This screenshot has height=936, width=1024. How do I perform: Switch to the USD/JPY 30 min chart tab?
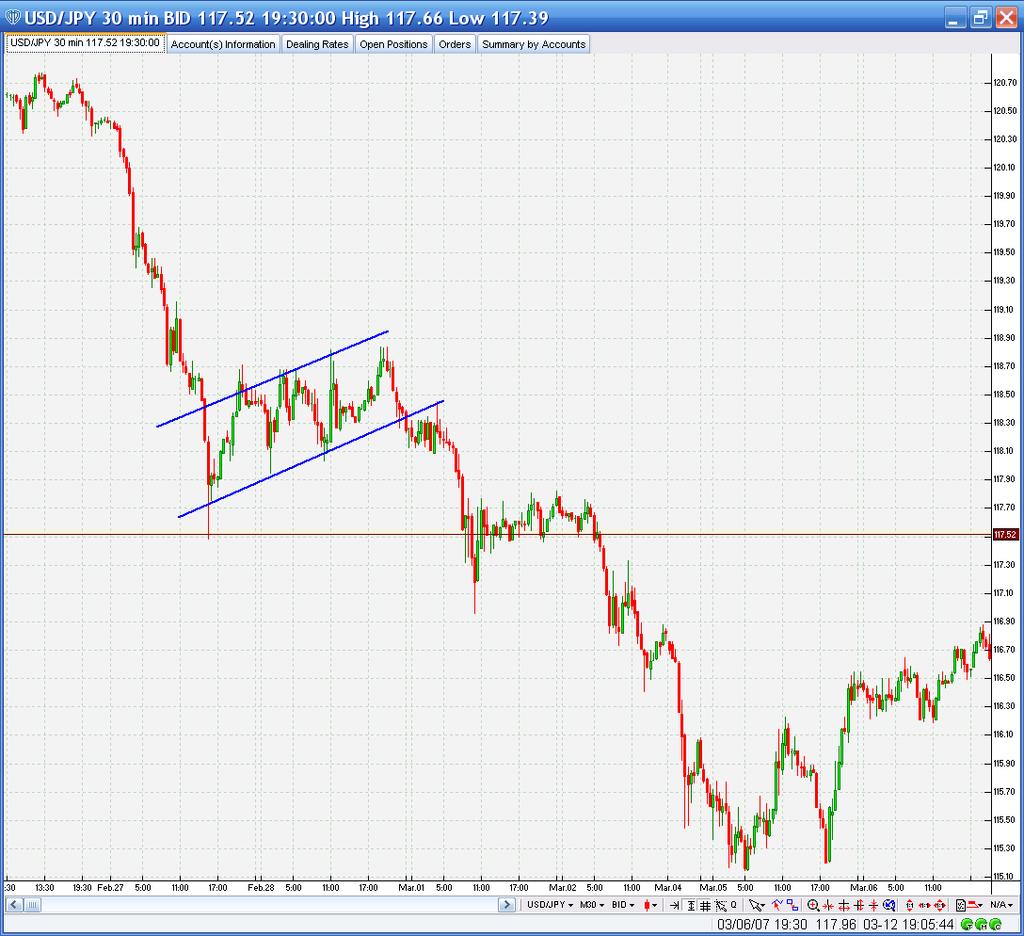click(x=85, y=43)
